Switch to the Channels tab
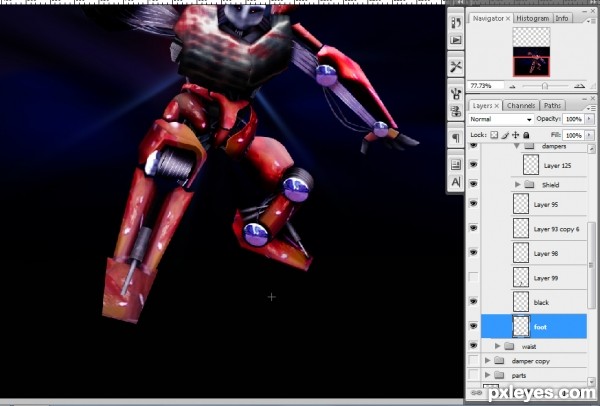Image resolution: width=600 pixels, height=406 pixels. [x=521, y=106]
